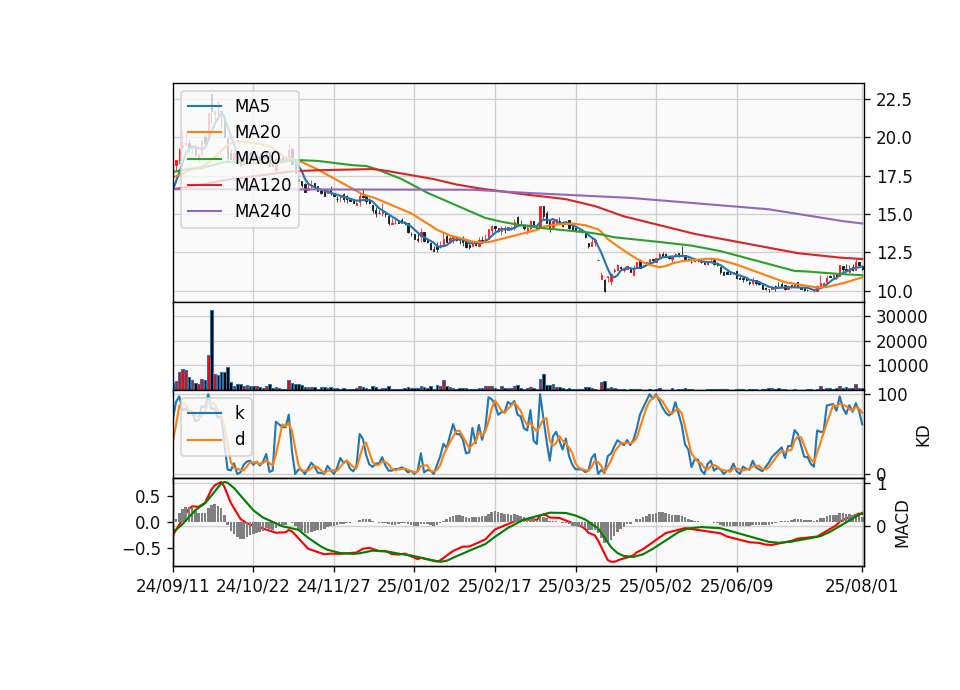
Task: Click the 24/09/11 date tick label
Action: [x=173, y=586]
